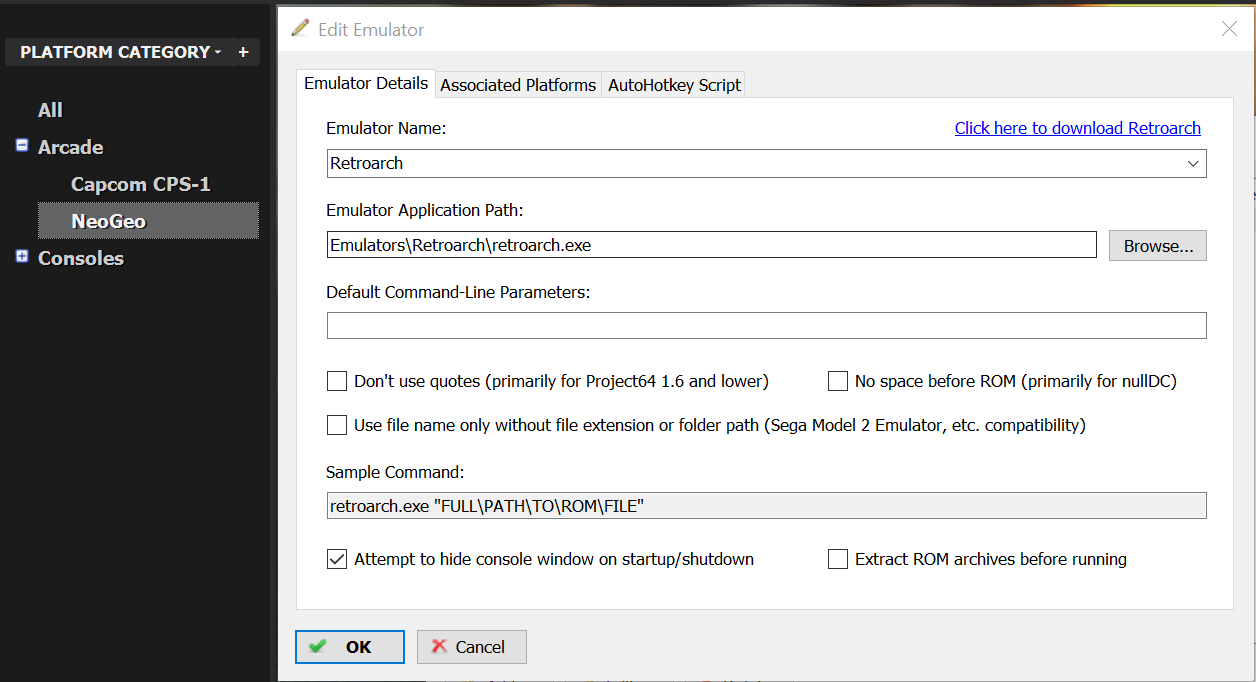Select the Consoles category

coord(81,258)
